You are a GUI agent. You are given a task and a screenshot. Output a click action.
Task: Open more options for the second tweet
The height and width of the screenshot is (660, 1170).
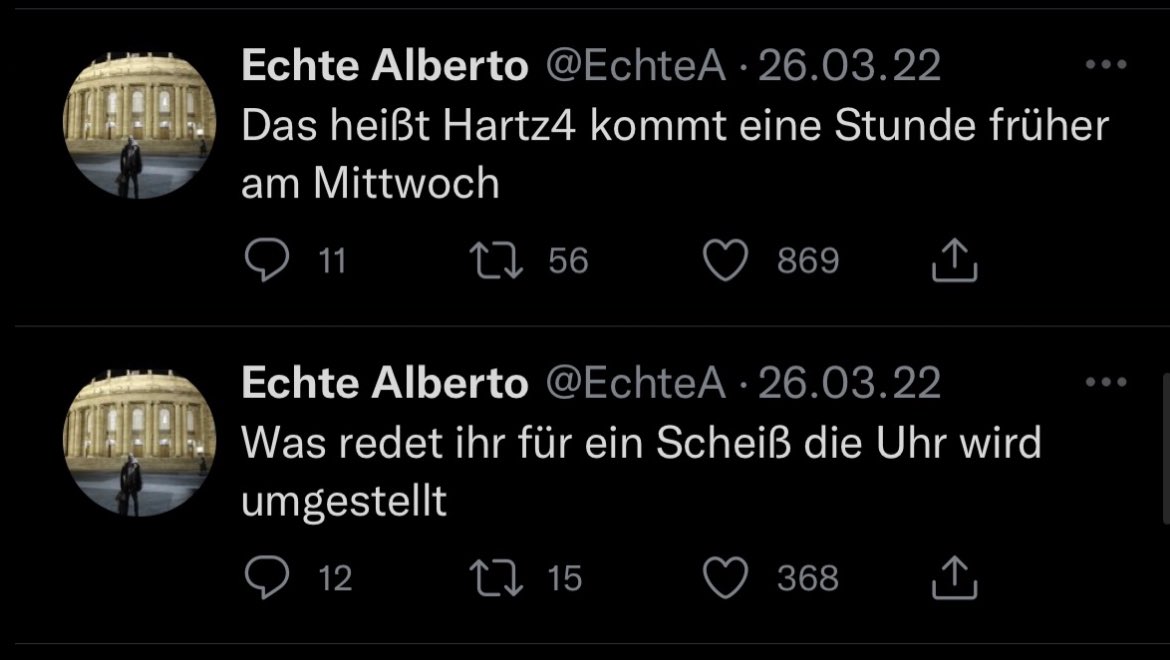pyautogui.click(x=1105, y=383)
